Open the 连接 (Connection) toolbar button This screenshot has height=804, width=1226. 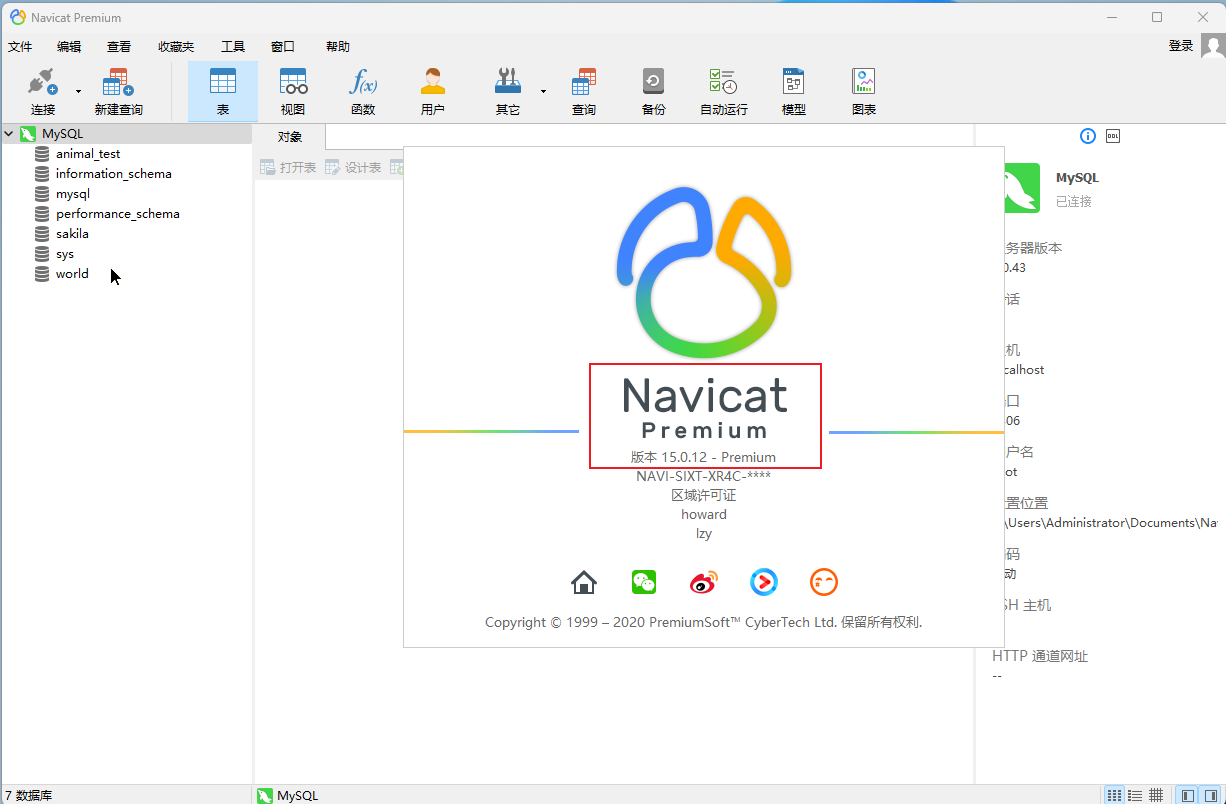tap(43, 92)
